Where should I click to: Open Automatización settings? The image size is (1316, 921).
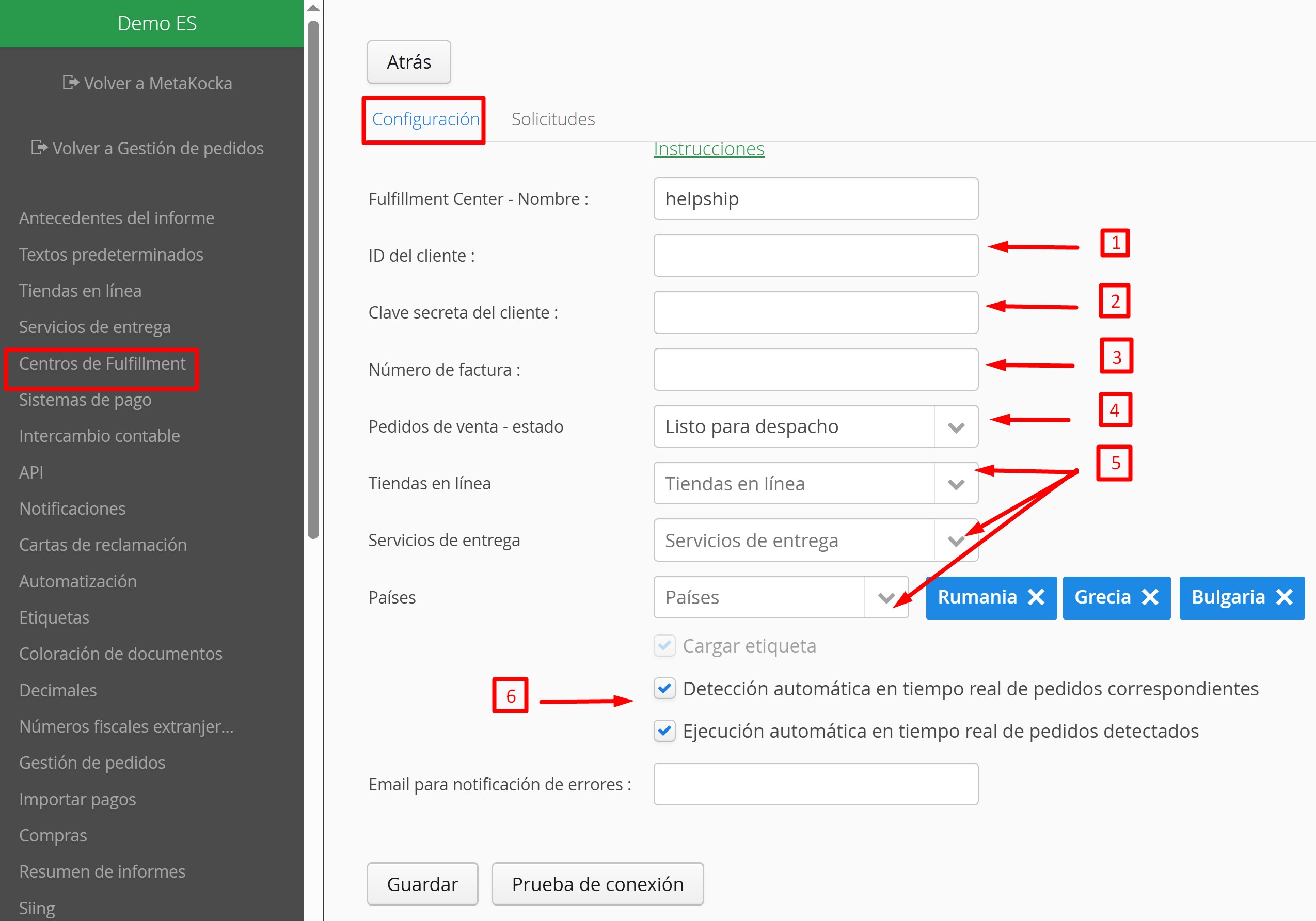(78, 581)
